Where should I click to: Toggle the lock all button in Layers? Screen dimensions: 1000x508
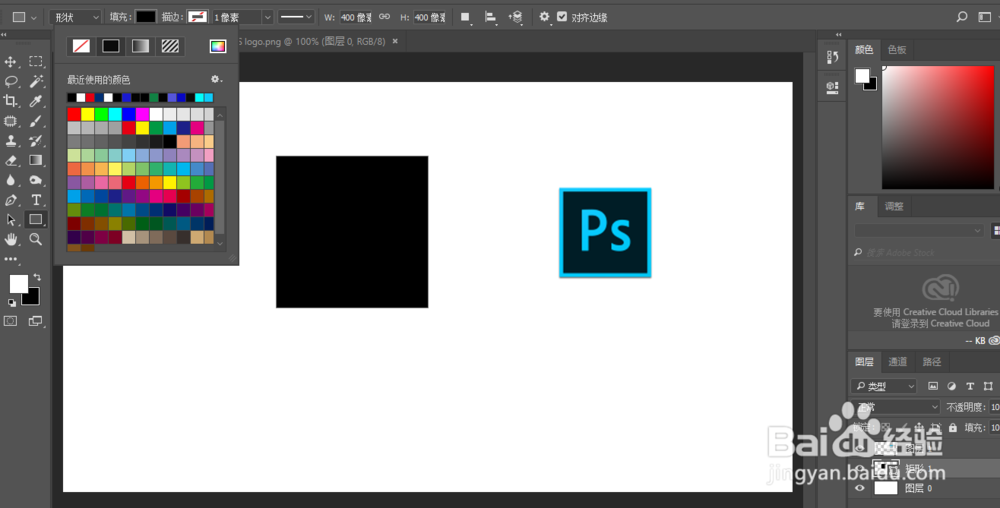(953, 427)
